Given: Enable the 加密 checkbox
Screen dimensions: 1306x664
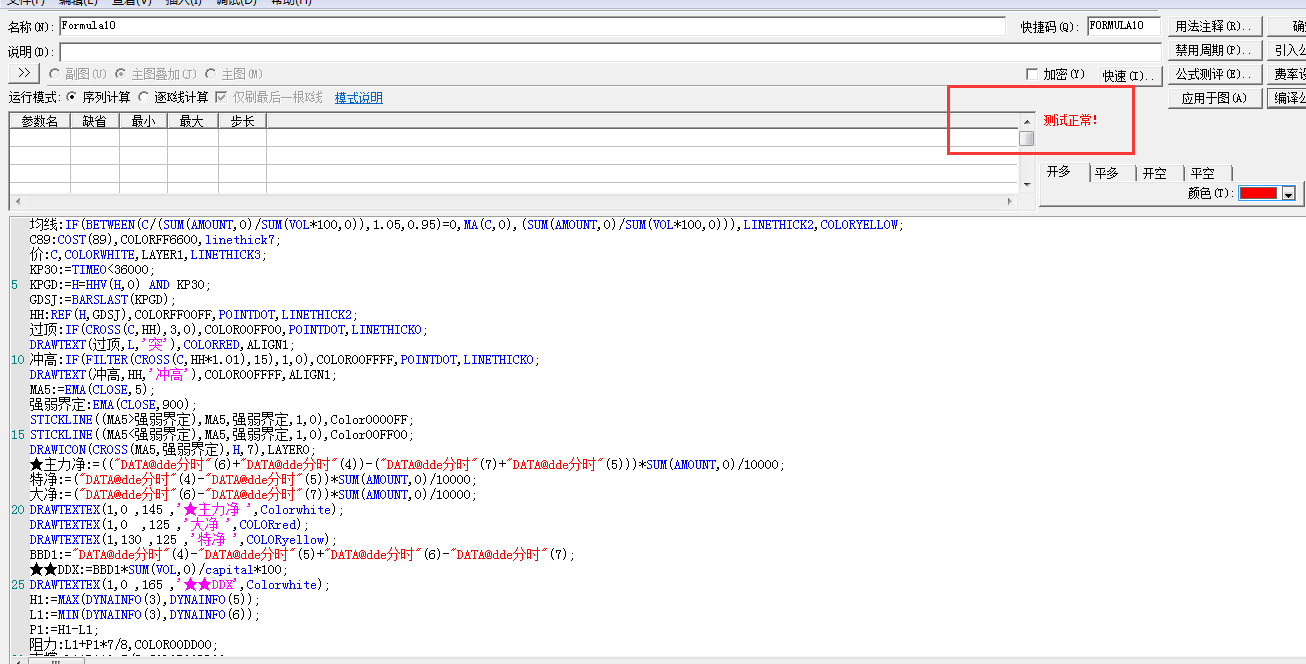Looking at the screenshot, I should (1032, 75).
